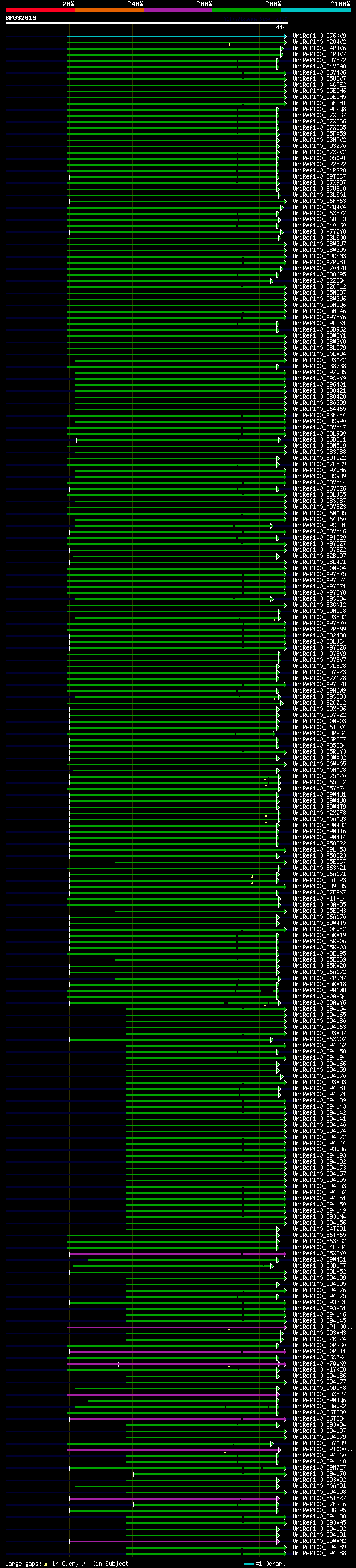The height and width of the screenshot is (1568, 356).
Task: Select the BP032613 query name
Action: point(21,18)
